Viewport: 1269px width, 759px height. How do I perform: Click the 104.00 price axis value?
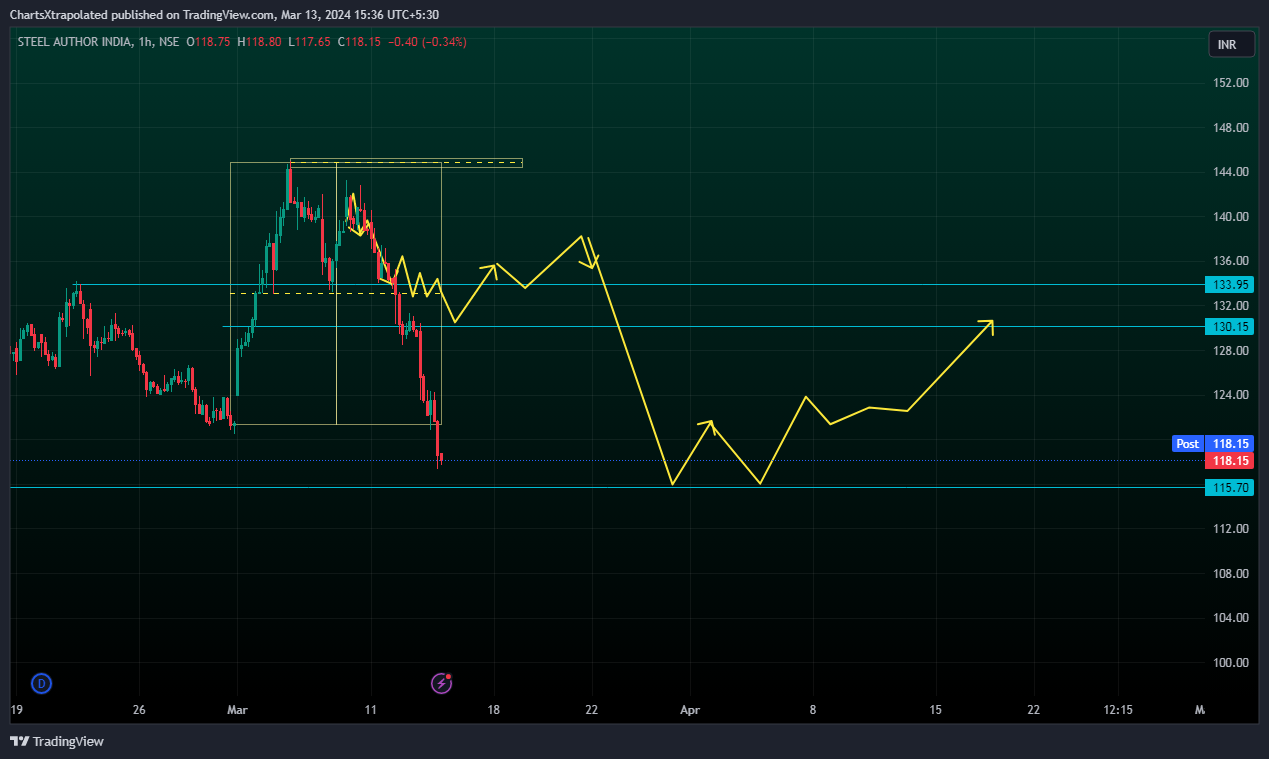point(1229,618)
